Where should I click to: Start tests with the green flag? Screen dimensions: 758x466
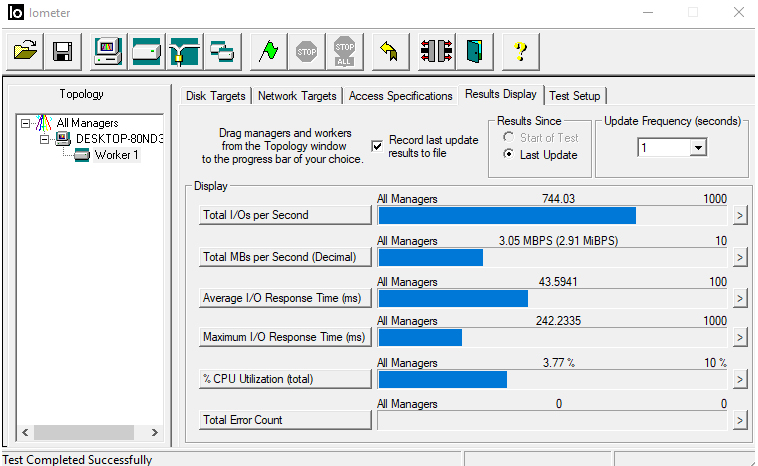tap(269, 50)
